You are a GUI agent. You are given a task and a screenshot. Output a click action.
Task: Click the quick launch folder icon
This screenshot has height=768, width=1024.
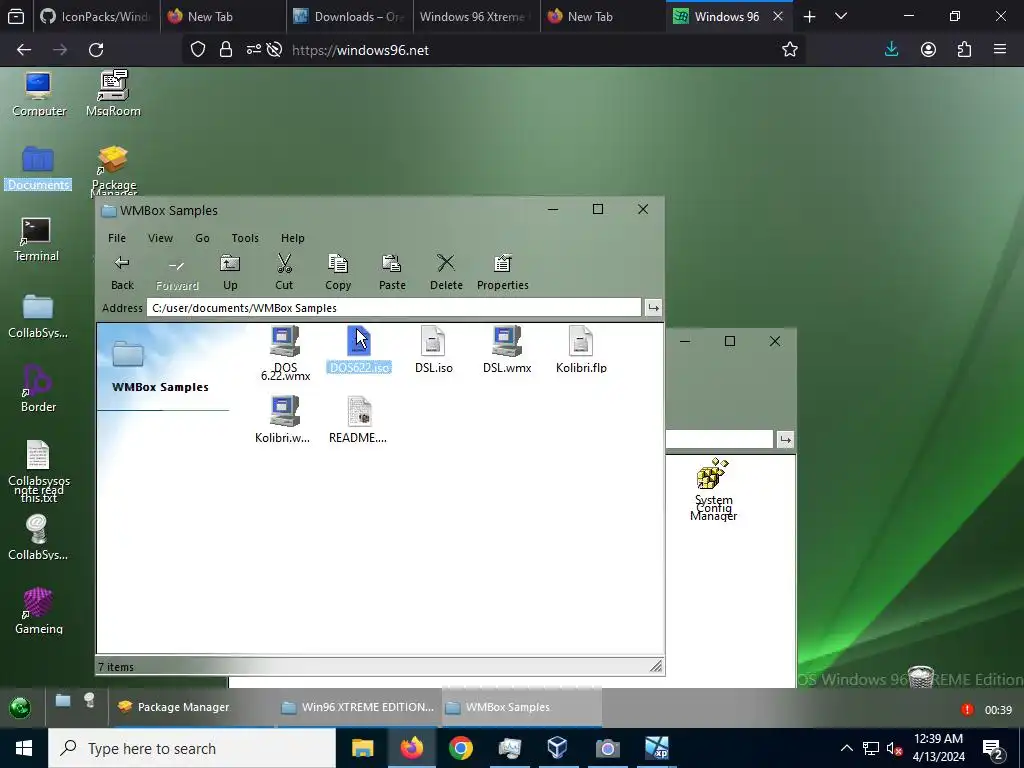pyautogui.click(x=63, y=700)
